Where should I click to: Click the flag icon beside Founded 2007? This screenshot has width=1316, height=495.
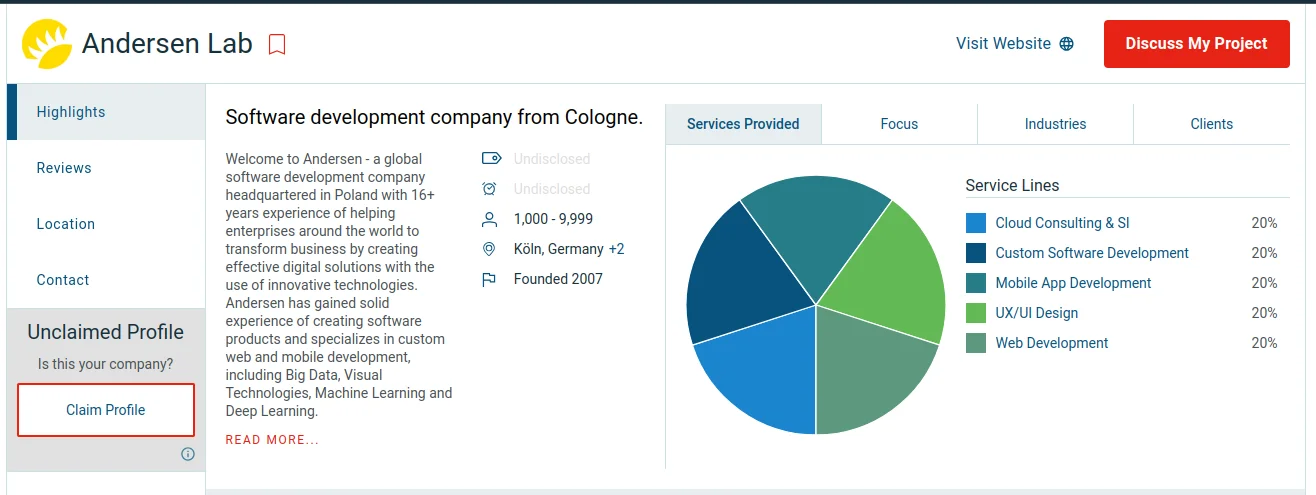[x=489, y=279]
